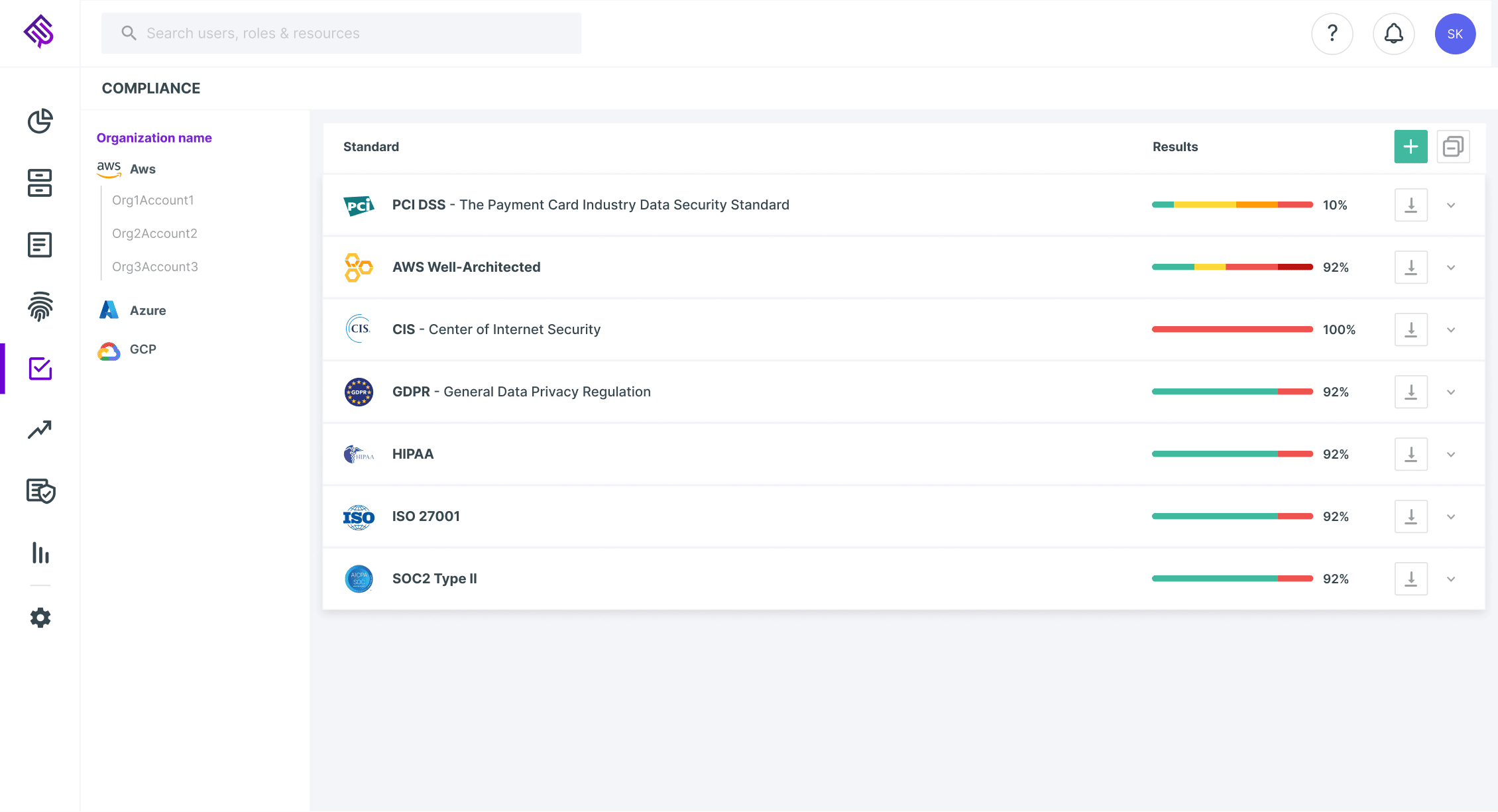Click the SOC2 AICPA logo icon

tap(359, 579)
